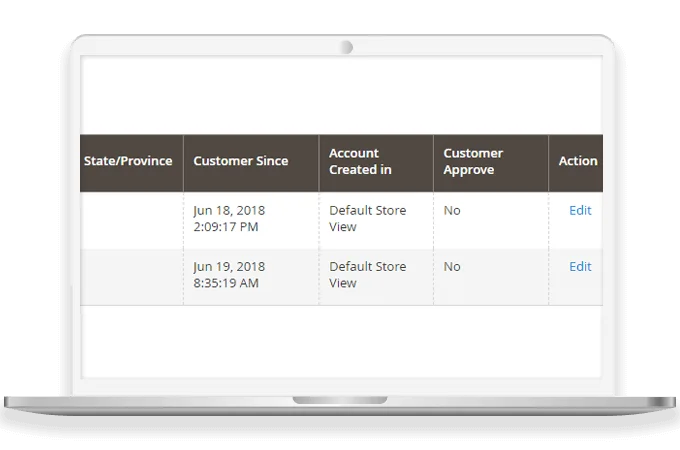The width and height of the screenshot is (680, 450).
Task: Click the 8:35:19 AM time text
Action: [226, 283]
